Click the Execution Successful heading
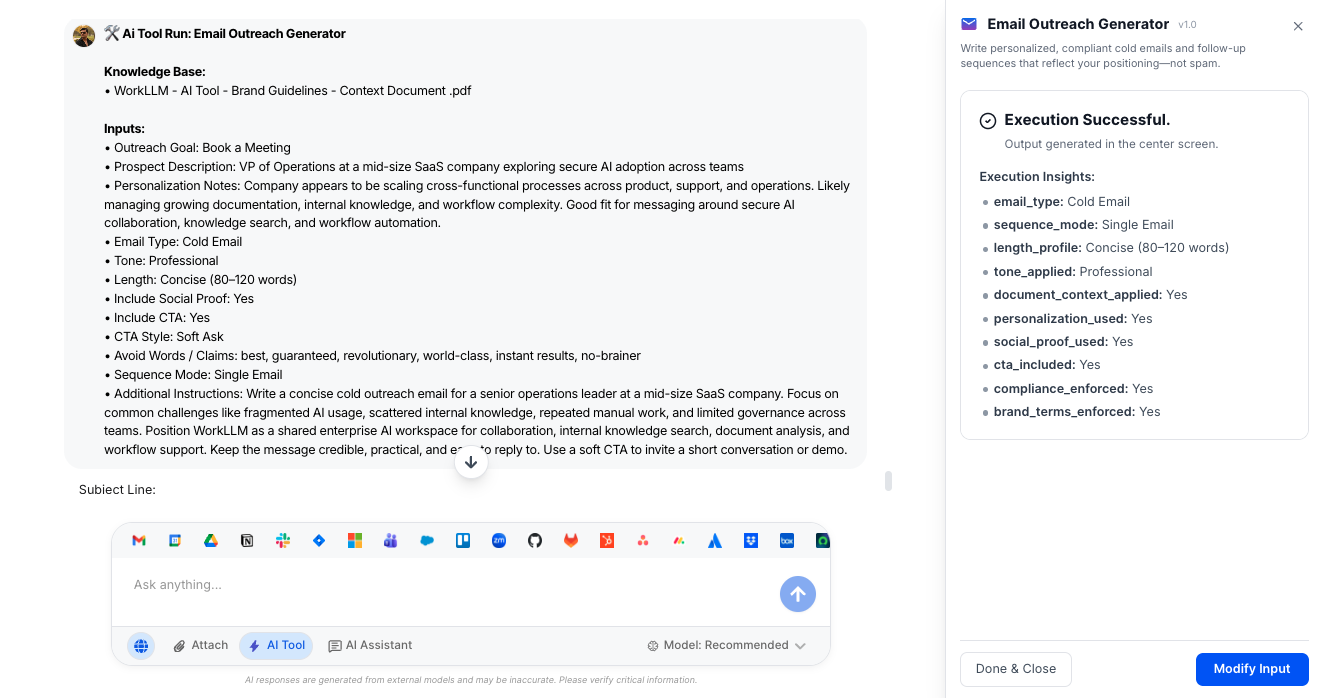 (x=1087, y=120)
